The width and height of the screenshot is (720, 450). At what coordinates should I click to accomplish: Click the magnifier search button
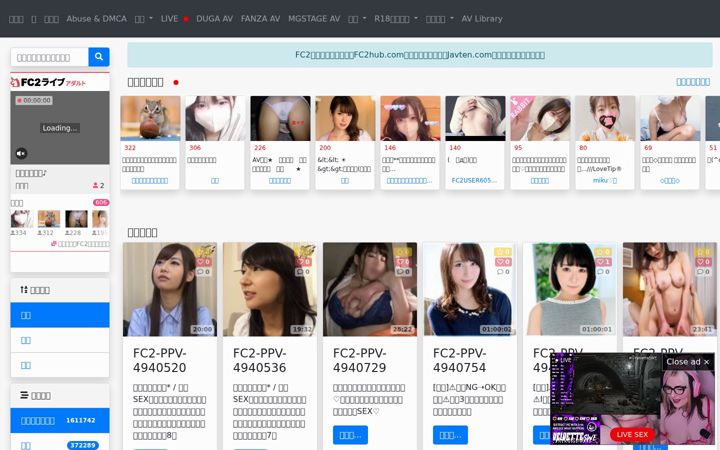click(99, 57)
